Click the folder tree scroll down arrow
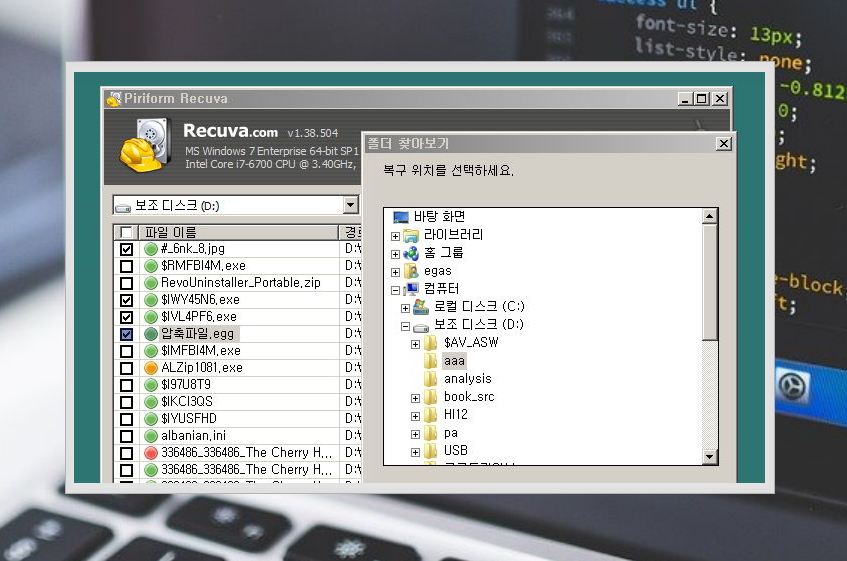The height and width of the screenshot is (561, 847). 709,457
